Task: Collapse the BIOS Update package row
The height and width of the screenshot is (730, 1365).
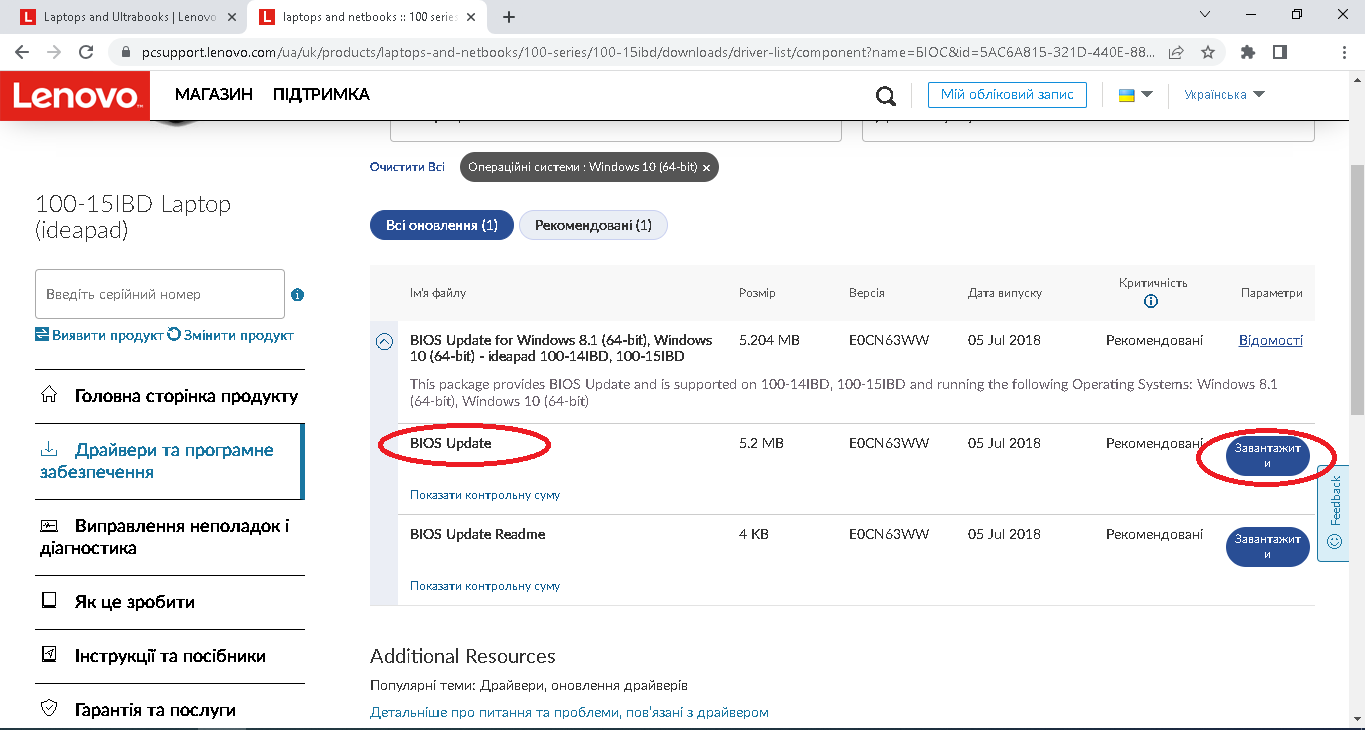Action: (x=384, y=341)
